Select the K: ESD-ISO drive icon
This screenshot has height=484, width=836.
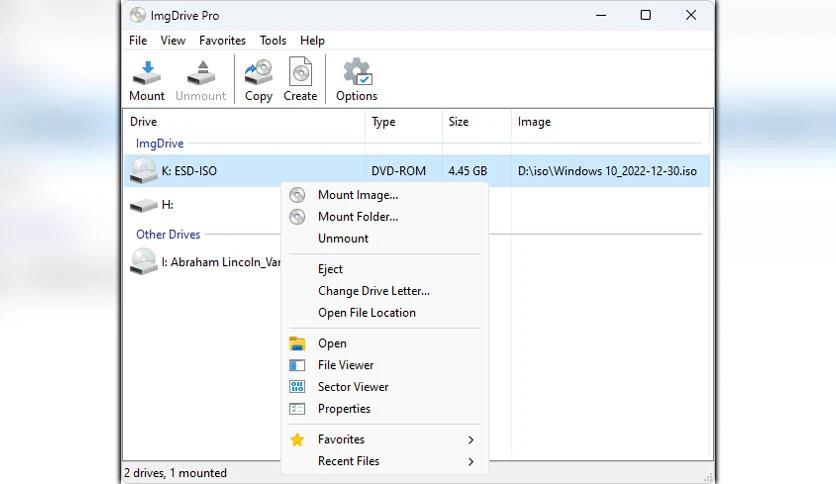[144, 171]
